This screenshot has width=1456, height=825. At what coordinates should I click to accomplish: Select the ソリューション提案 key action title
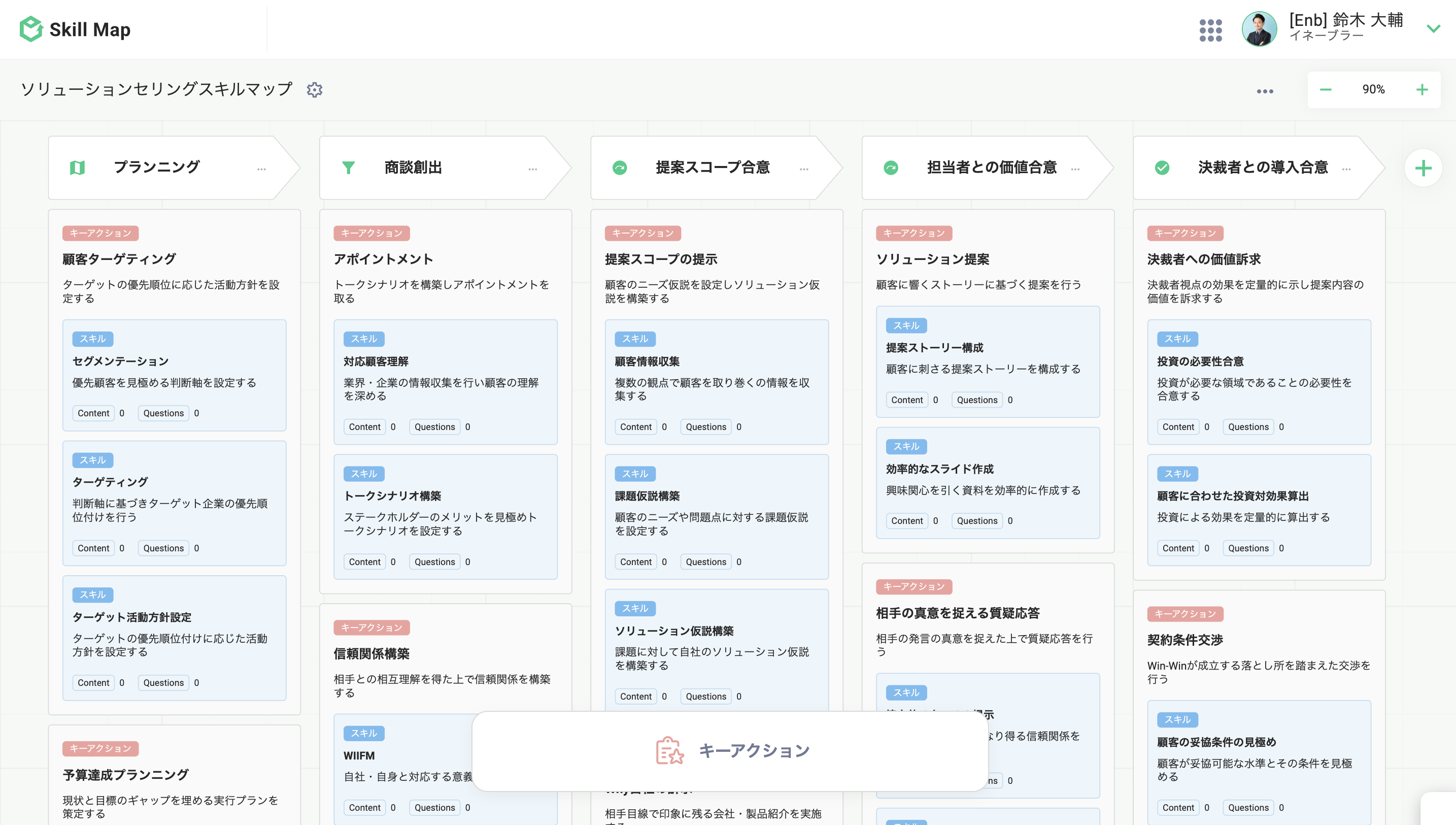tap(933, 259)
